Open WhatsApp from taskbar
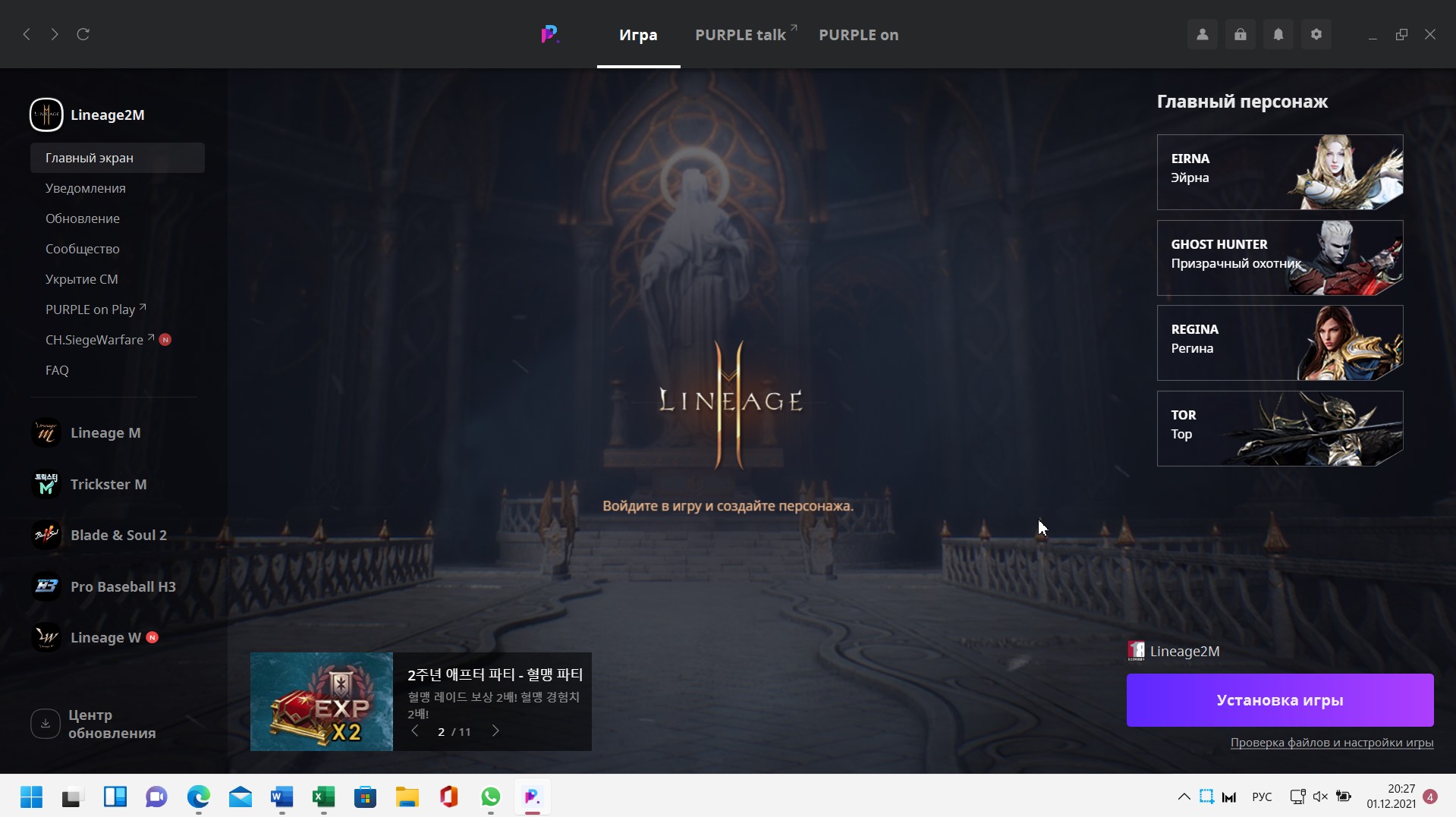The height and width of the screenshot is (817, 1456). 491,797
